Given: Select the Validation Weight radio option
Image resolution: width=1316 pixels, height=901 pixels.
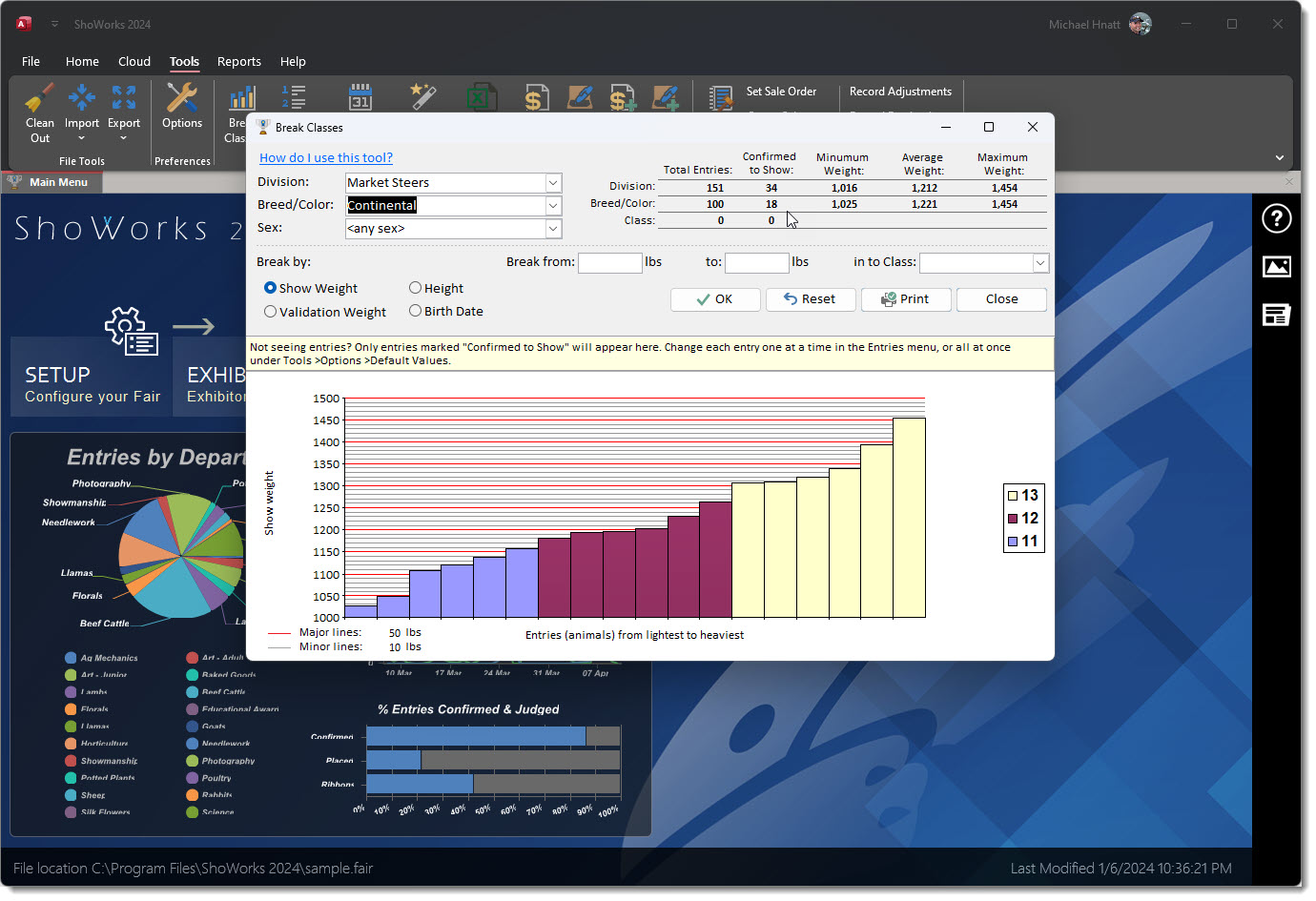Looking at the screenshot, I should pyautogui.click(x=270, y=312).
